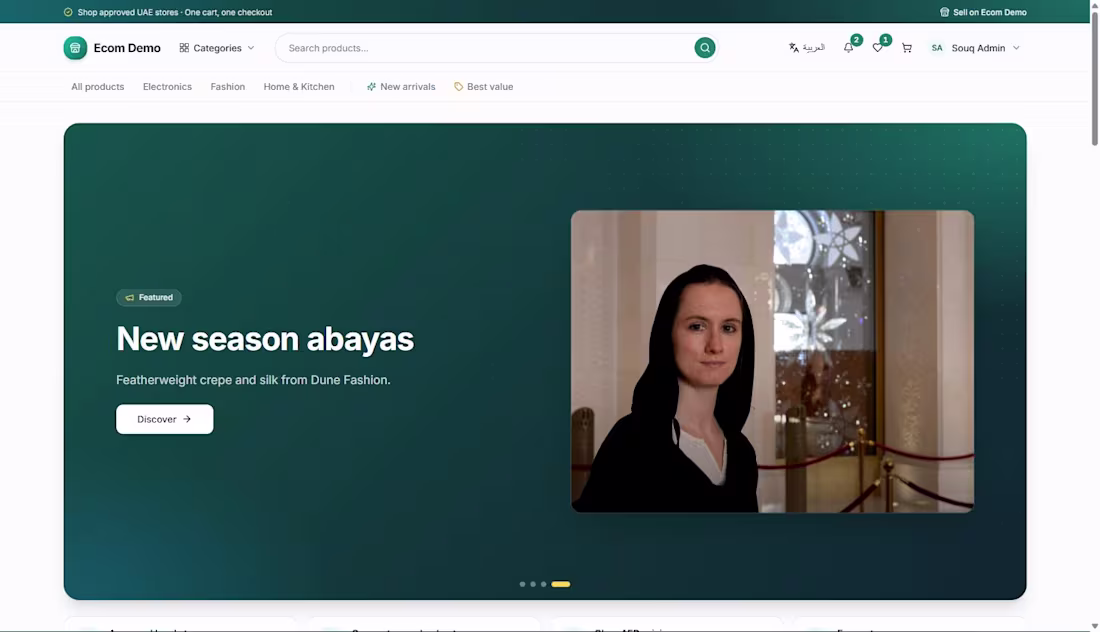The image size is (1100, 632).
Task: Go to the second carousel slide dot
Action: pos(532,584)
